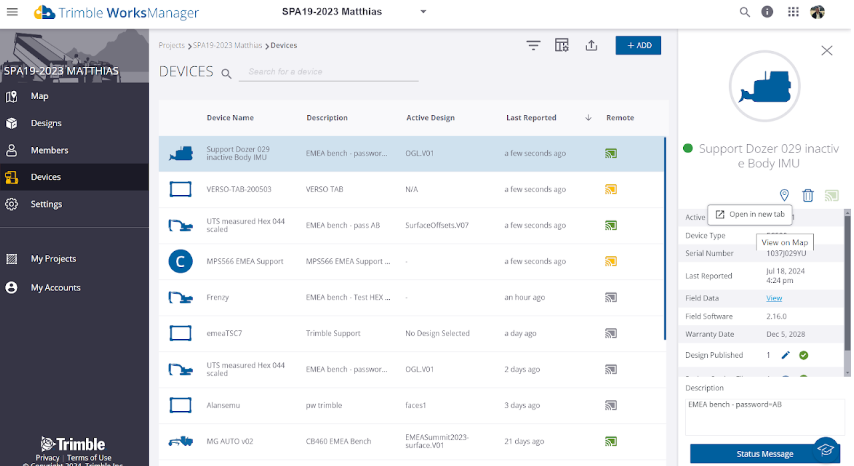
Task: Open remote access for VERSO-TAB-200503
Action: pyautogui.click(x=611, y=189)
